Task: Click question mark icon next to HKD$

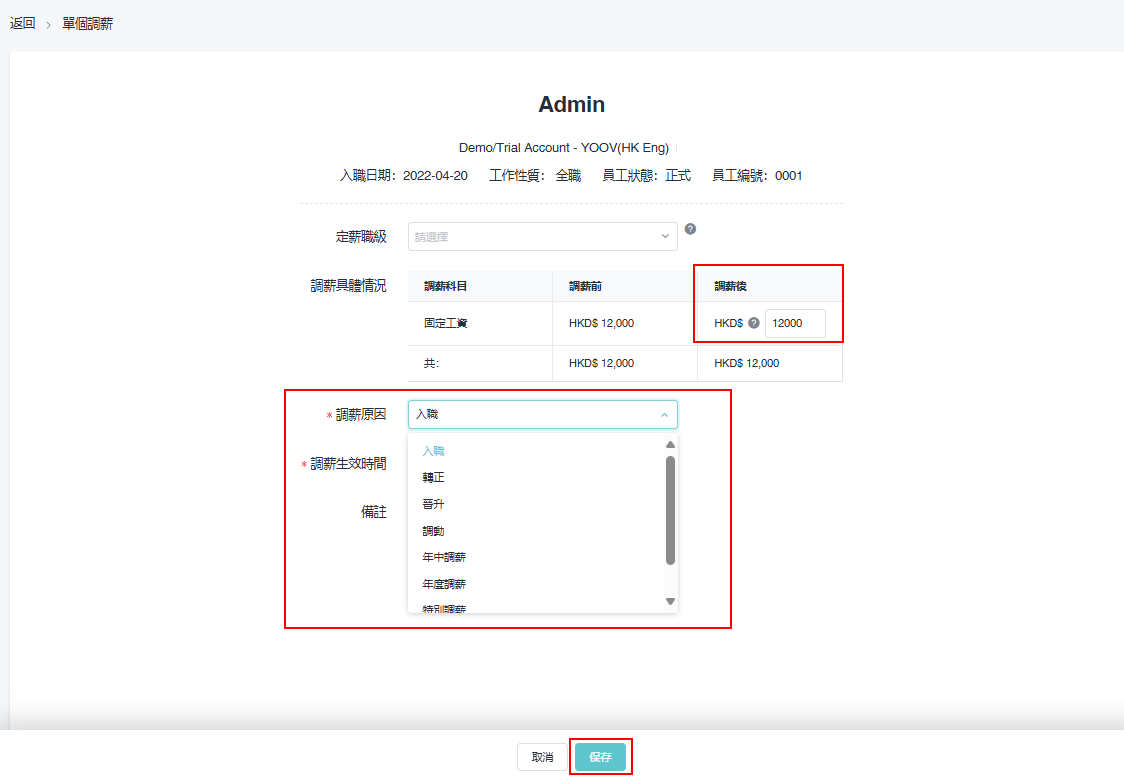Action: pyautogui.click(x=754, y=323)
